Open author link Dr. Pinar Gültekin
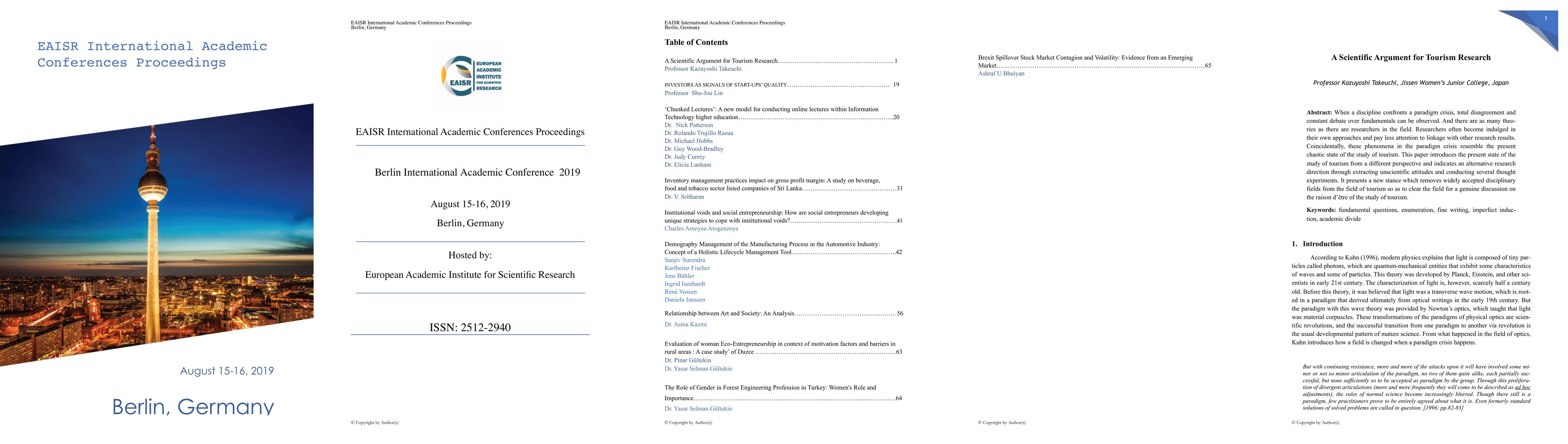 click(x=688, y=360)
